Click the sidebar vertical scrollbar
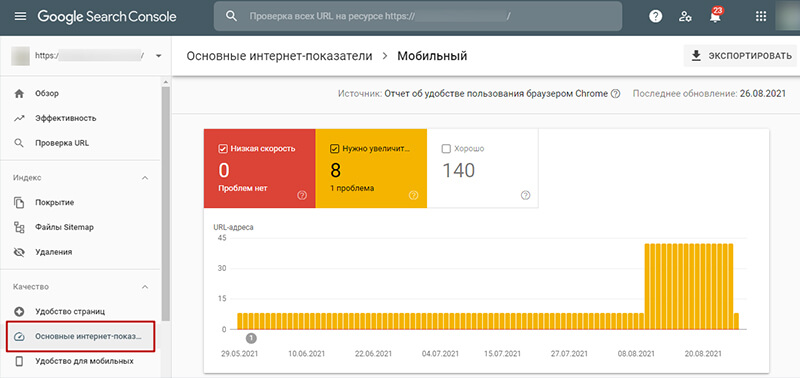The width and height of the screenshot is (800, 378). point(165,203)
